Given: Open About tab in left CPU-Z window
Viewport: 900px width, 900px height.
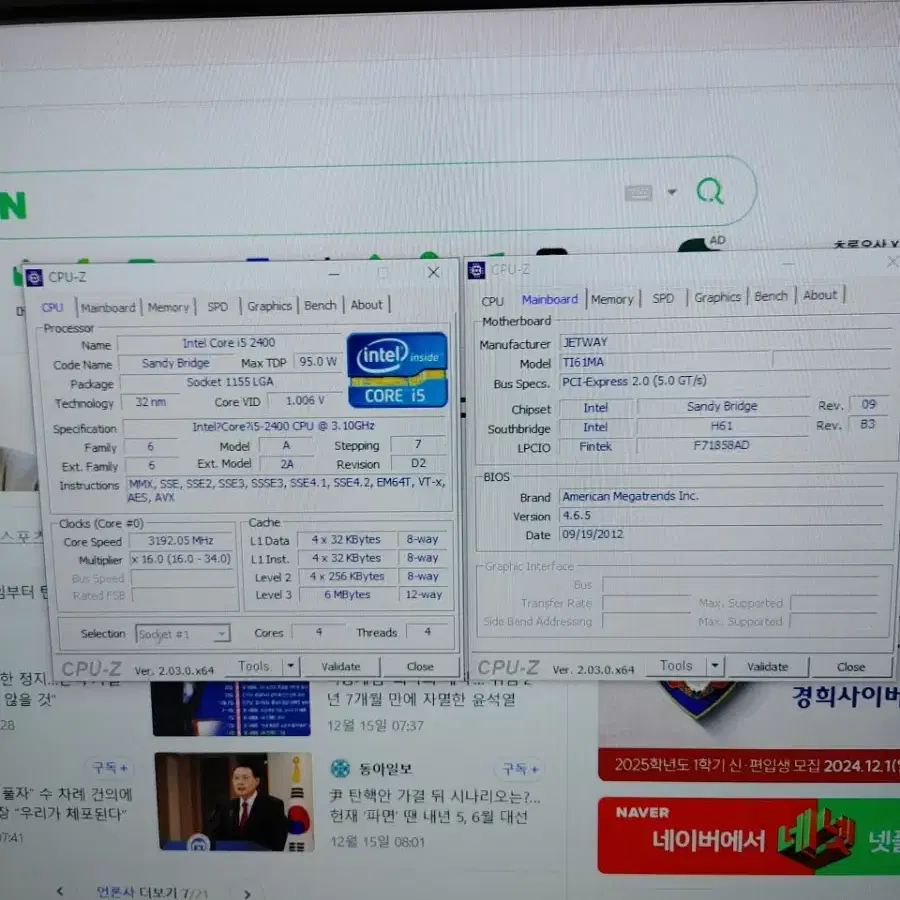Looking at the screenshot, I should (366, 304).
